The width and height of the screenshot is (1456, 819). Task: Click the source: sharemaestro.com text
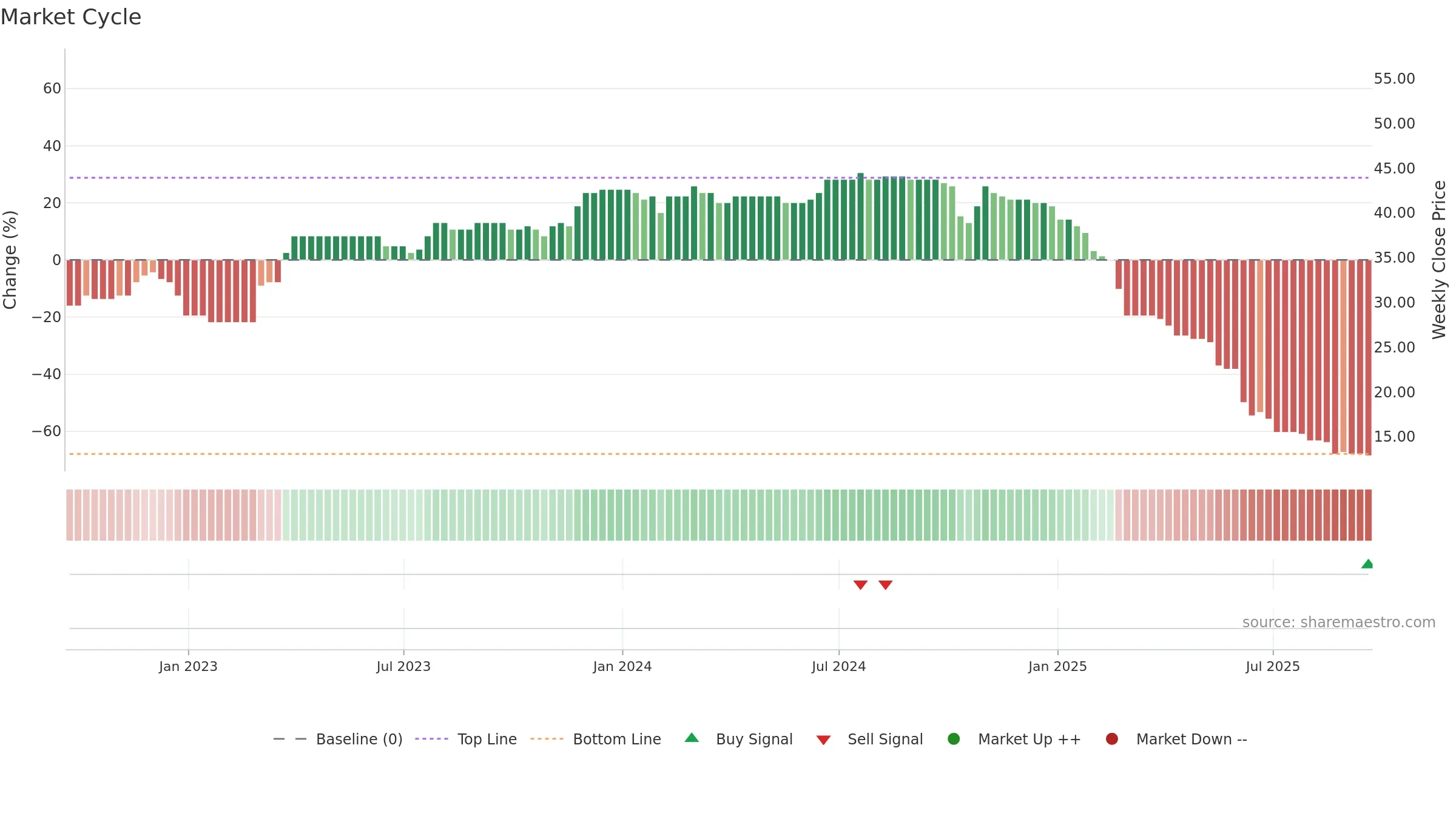tap(1339, 622)
